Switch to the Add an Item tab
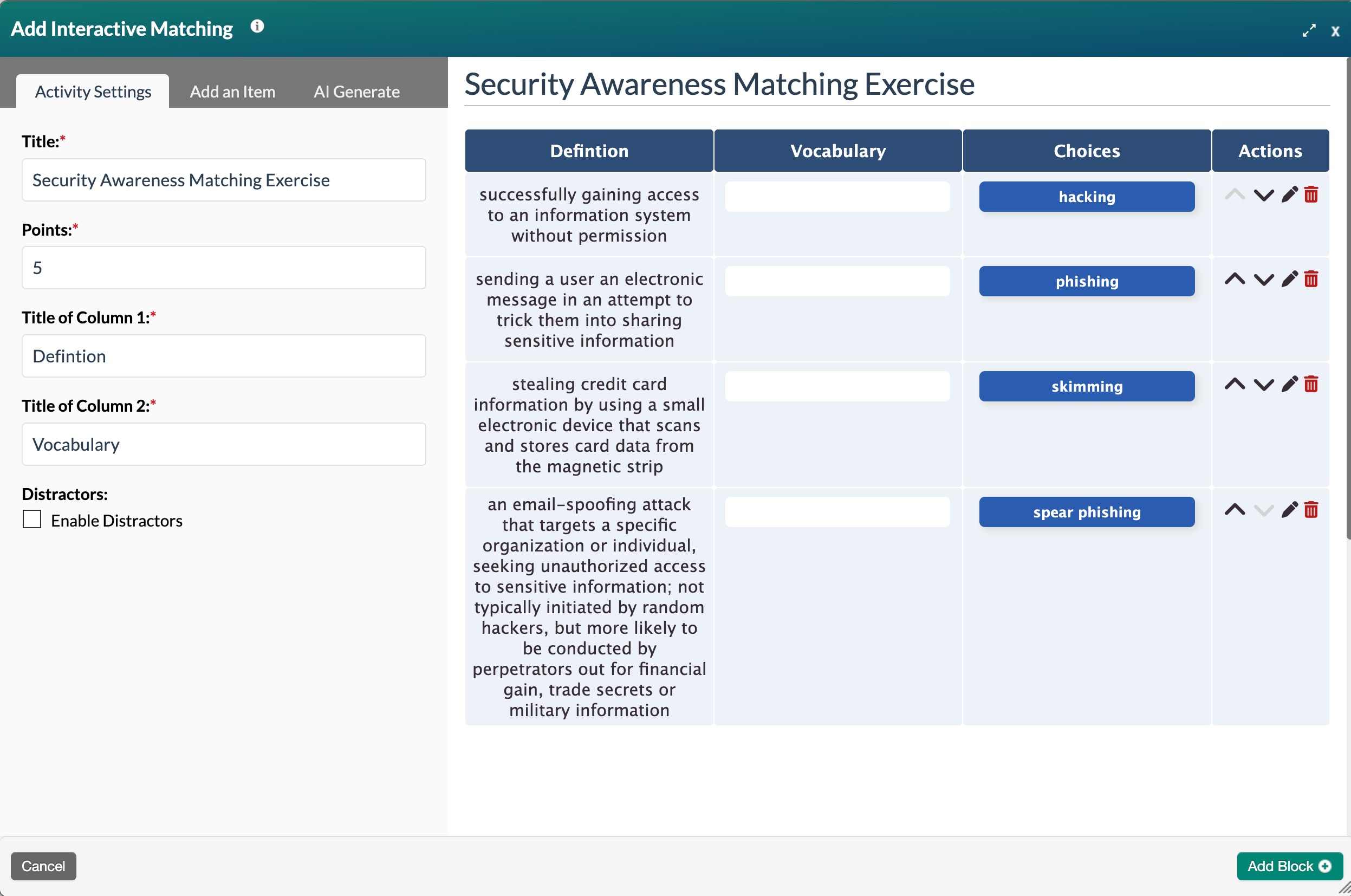The width and height of the screenshot is (1351, 896). pos(232,92)
